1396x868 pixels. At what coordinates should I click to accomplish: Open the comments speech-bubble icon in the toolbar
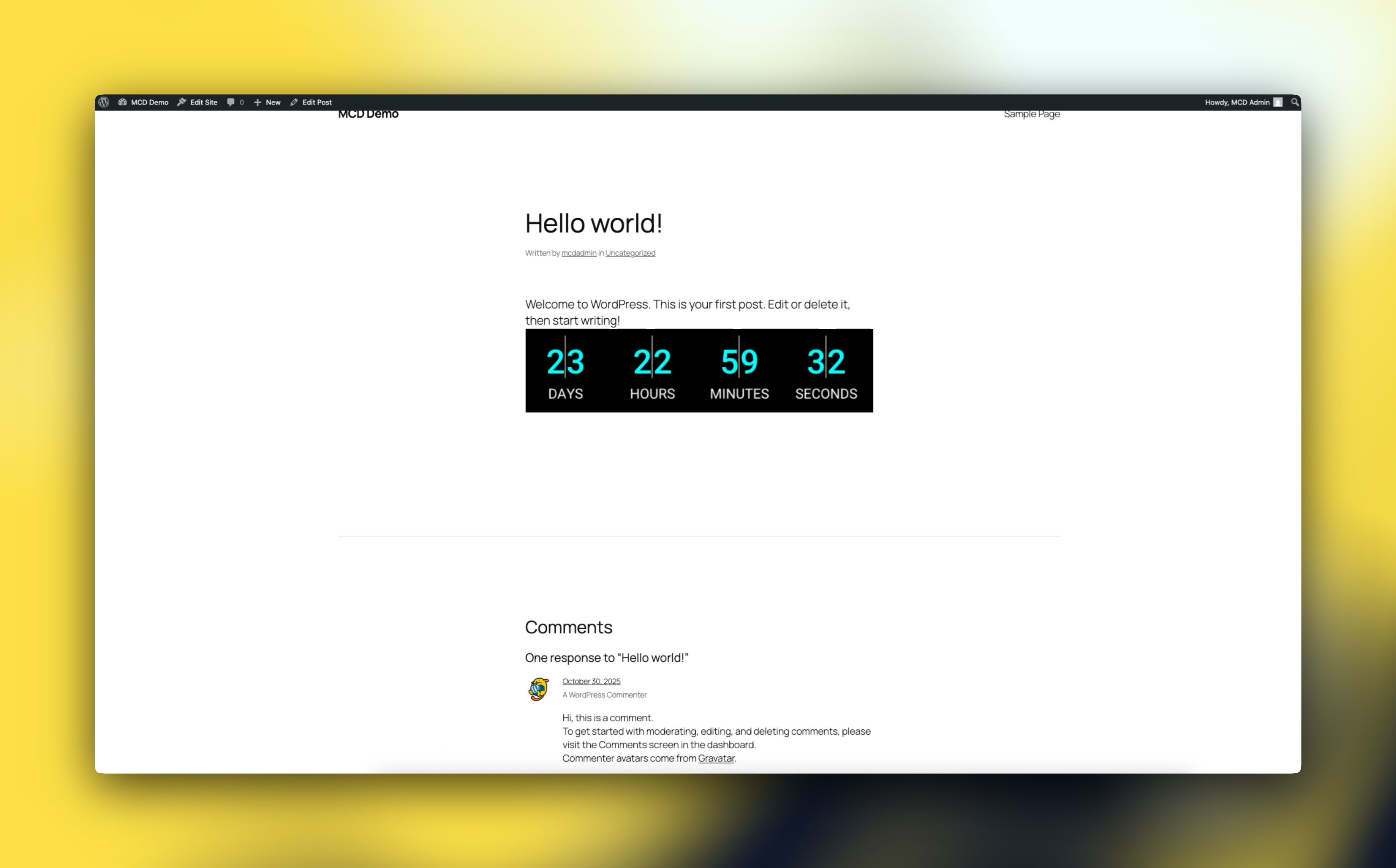point(231,102)
